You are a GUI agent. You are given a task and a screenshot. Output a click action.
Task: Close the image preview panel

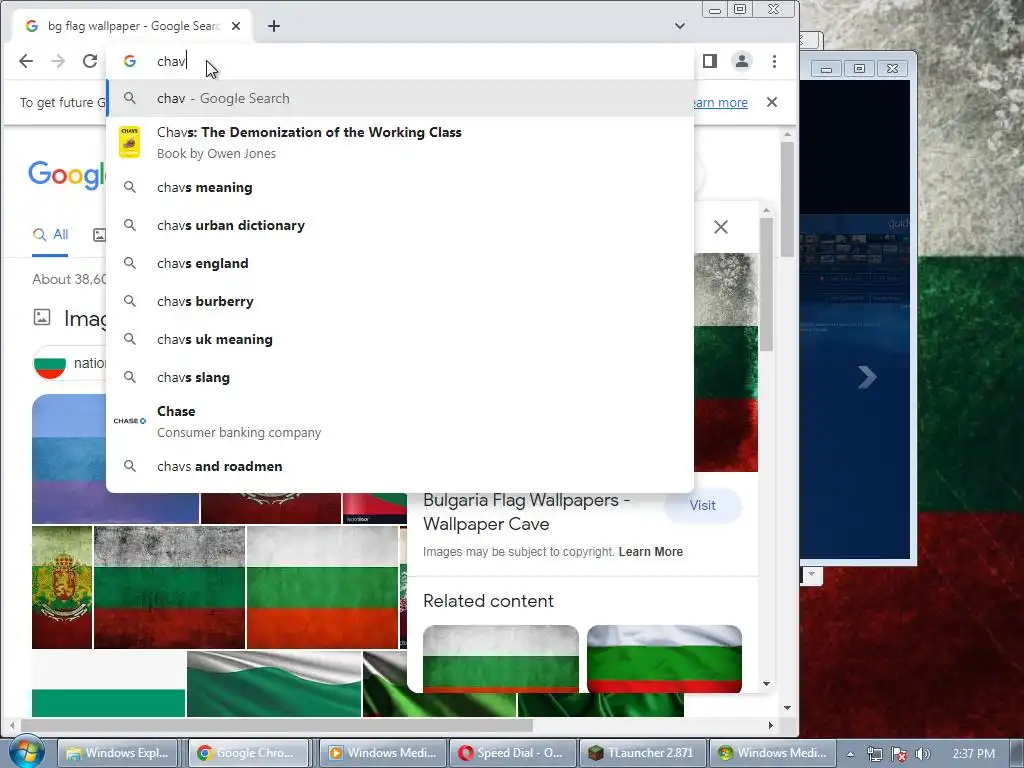pos(721,227)
